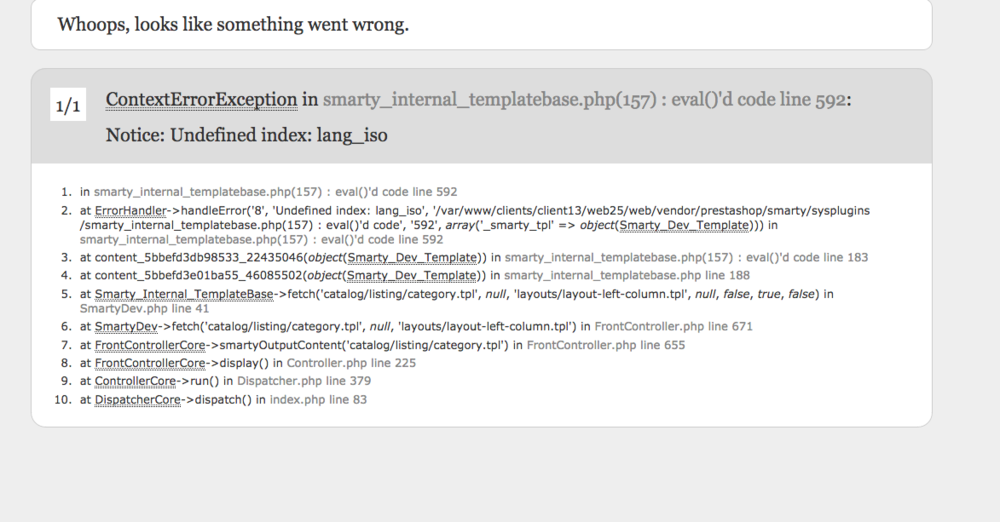Click 'Undefined index: lang_iso' notice text
Viewport: 1000px width, 522px height.
click(x=246, y=135)
